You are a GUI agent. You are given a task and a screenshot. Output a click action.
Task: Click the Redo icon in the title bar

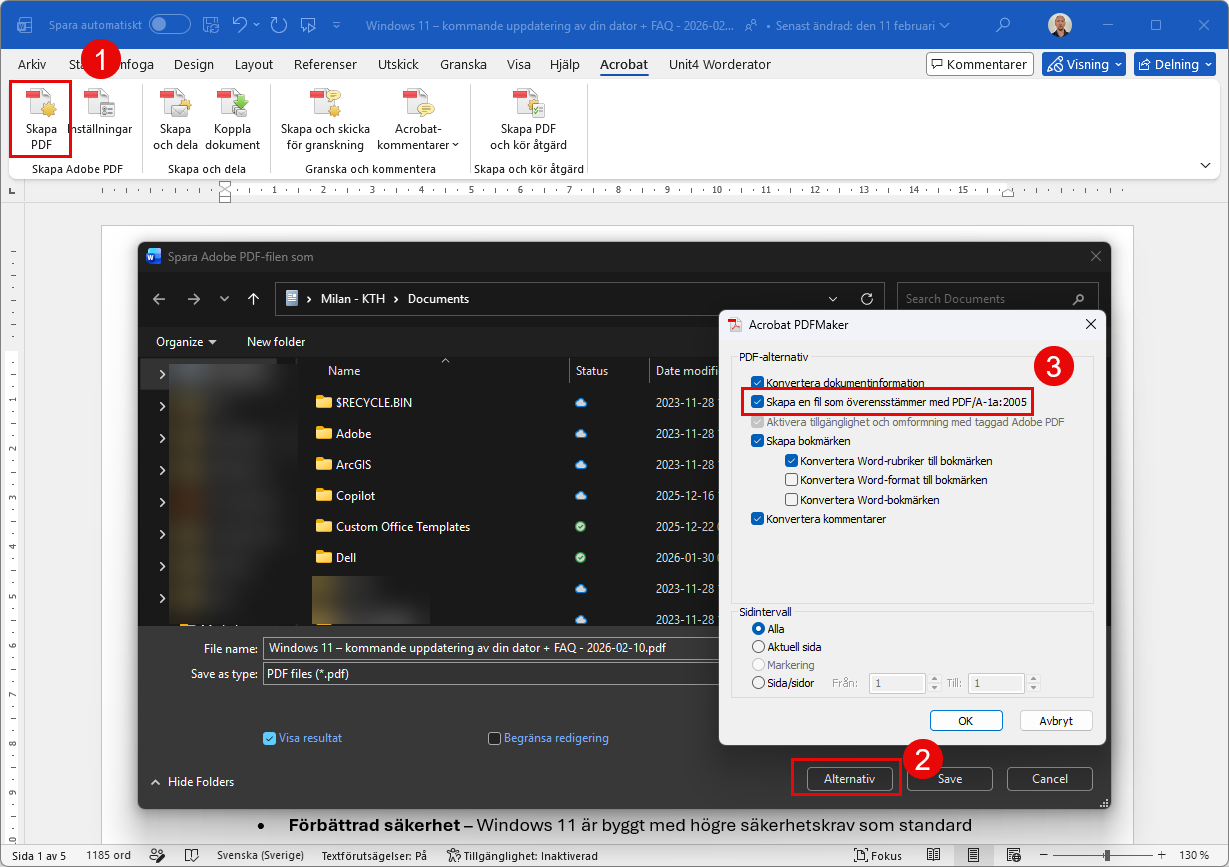click(277, 24)
